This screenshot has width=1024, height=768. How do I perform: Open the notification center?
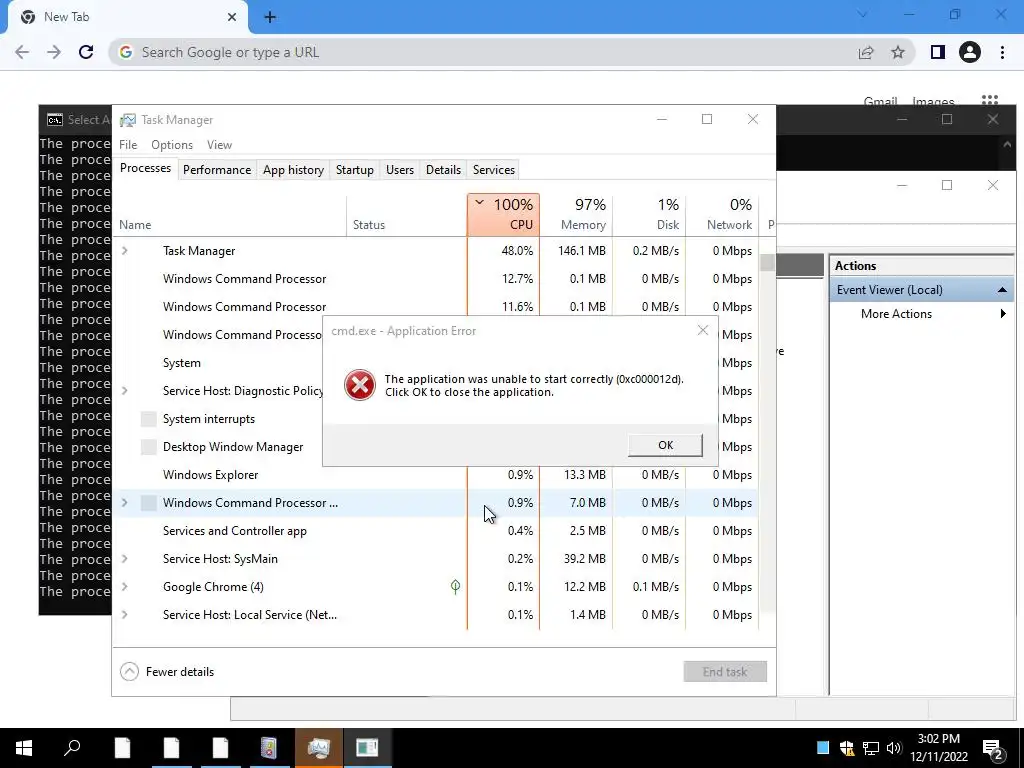point(993,749)
